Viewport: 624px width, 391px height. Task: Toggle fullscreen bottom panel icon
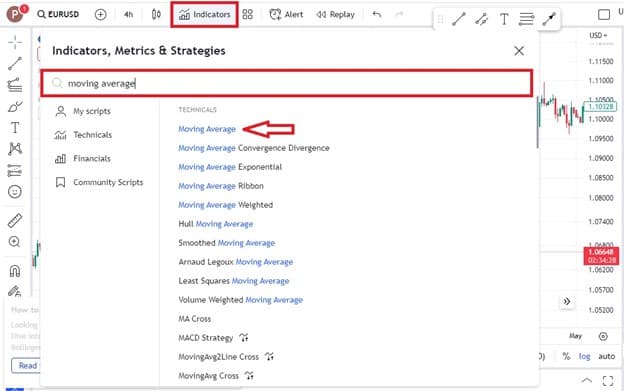click(x=608, y=381)
